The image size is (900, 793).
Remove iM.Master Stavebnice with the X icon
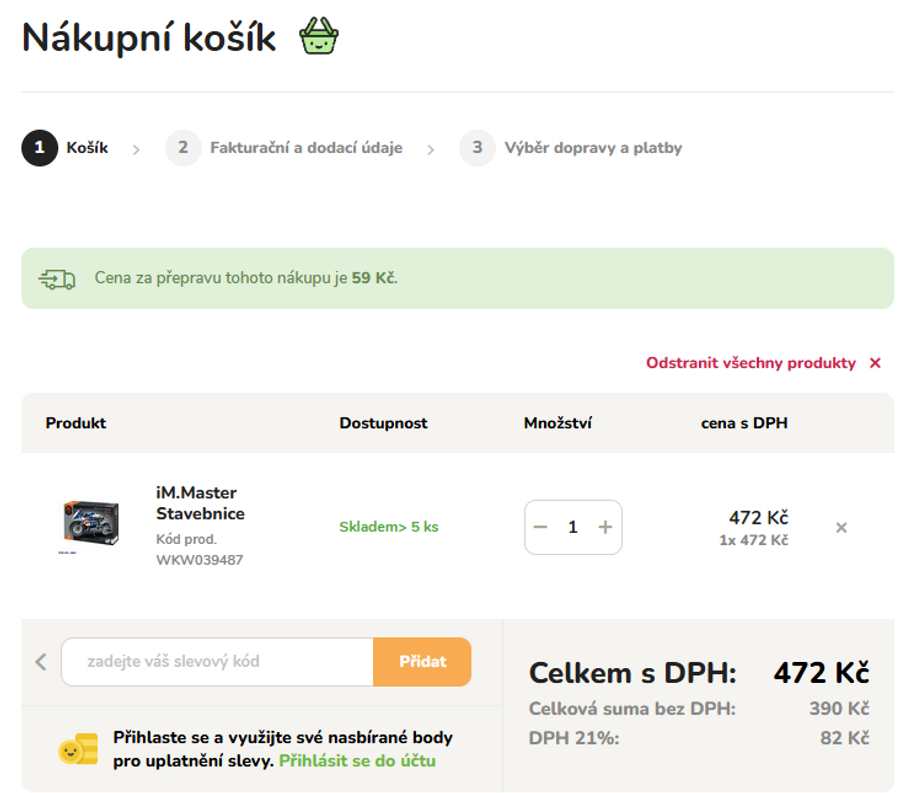coord(841,527)
